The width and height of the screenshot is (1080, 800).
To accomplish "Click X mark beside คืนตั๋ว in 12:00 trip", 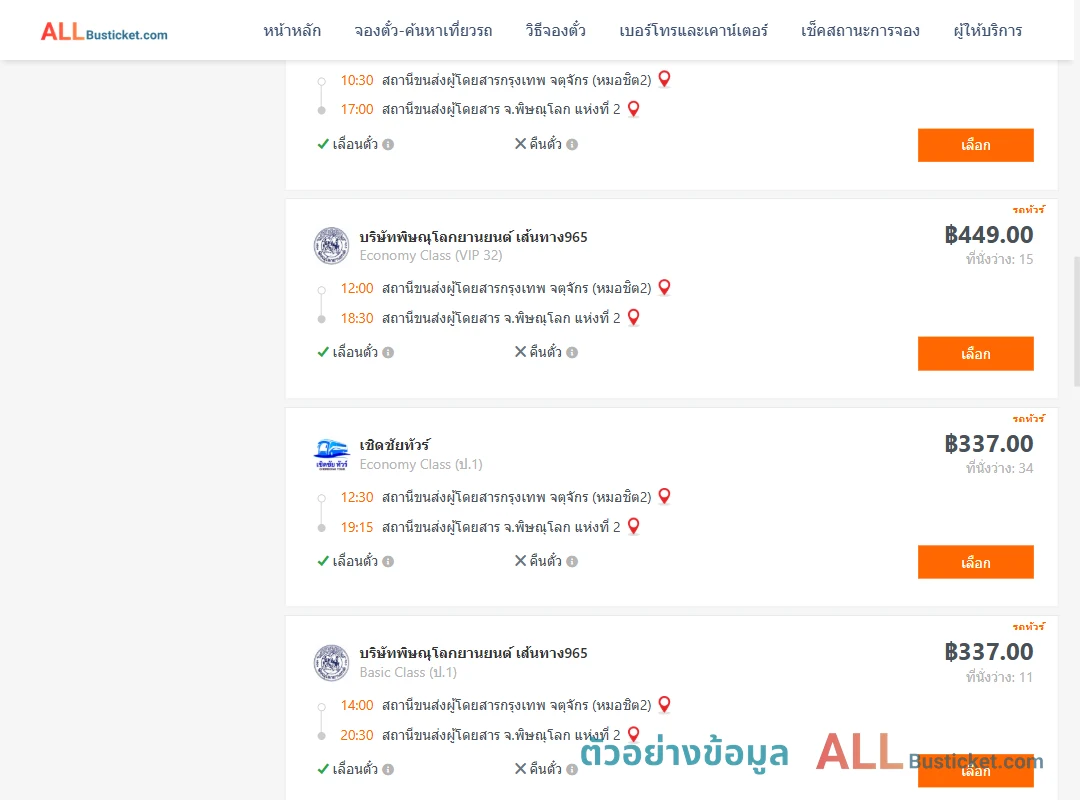I will (521, 352).
